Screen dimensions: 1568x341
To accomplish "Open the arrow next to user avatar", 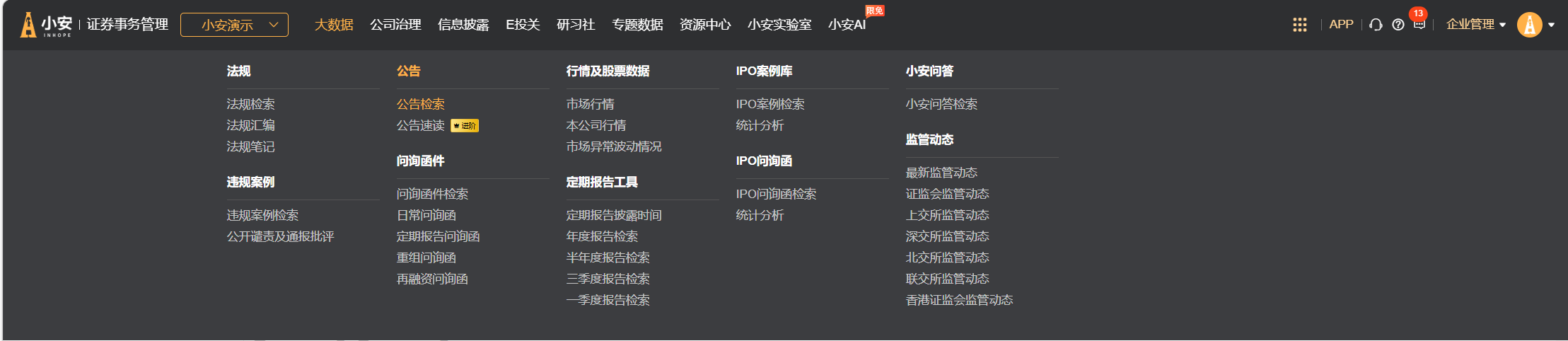I will (x=1552, y=25).
